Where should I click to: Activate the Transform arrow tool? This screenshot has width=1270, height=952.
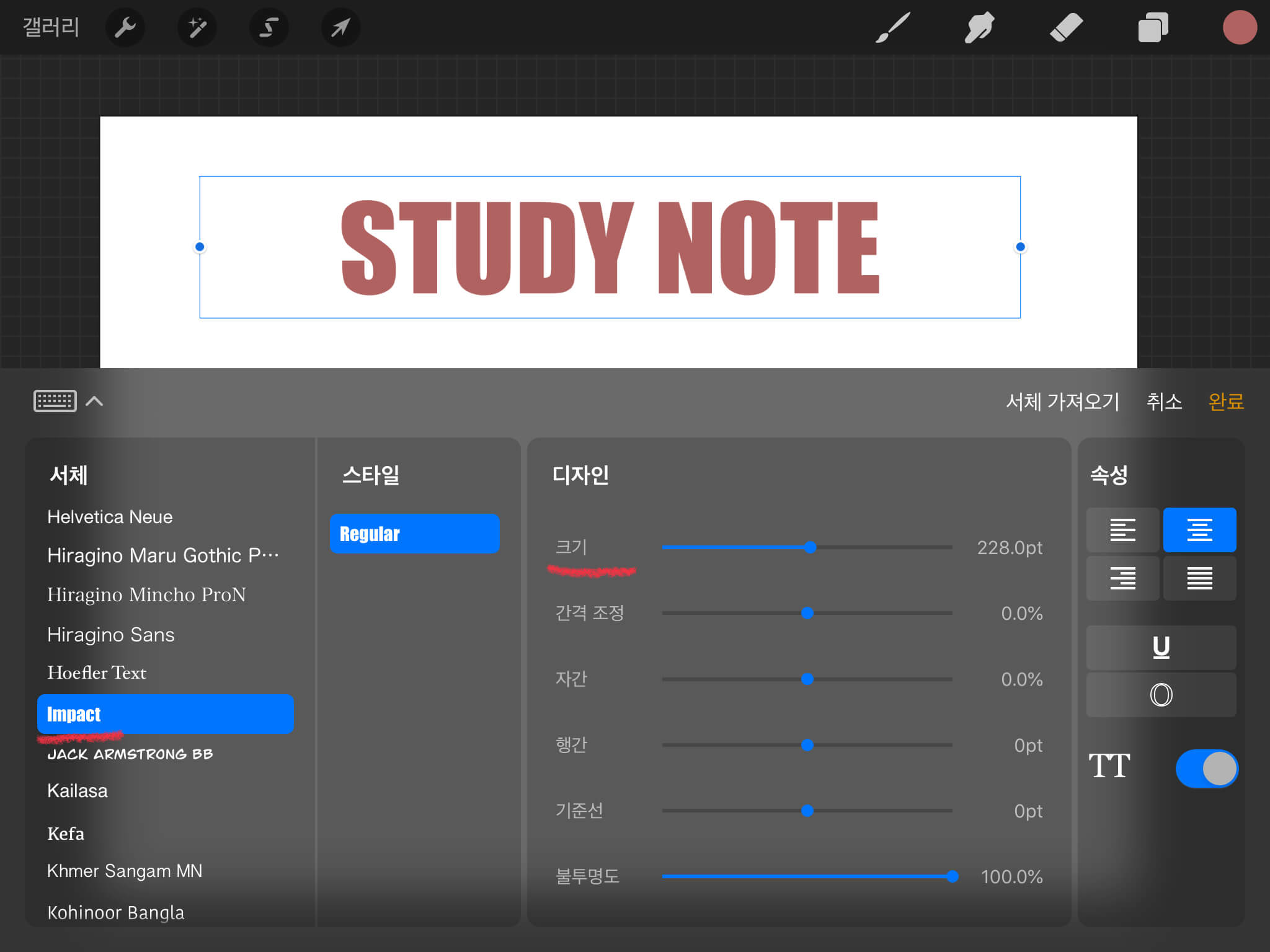pyautogui.click(x=340, y=27)
